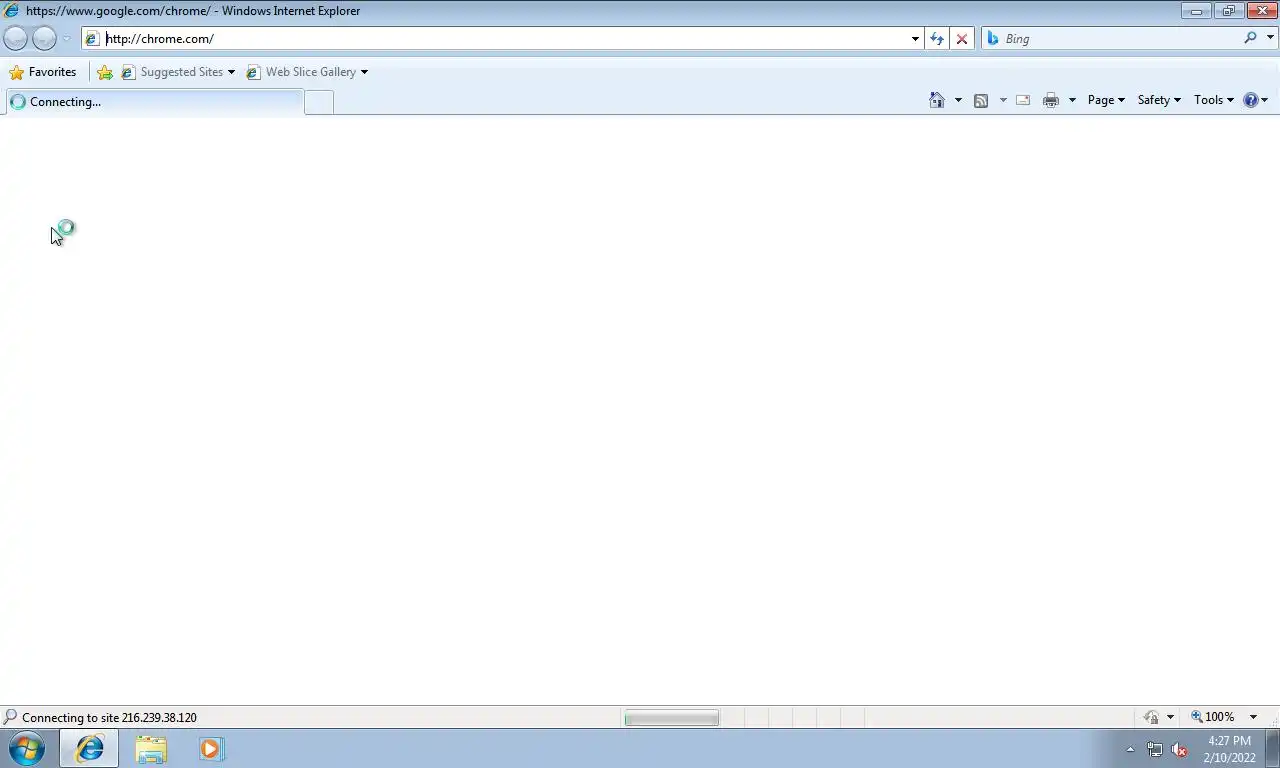
Task: Click the search magnifying glass button
Action: point(1250,38)
